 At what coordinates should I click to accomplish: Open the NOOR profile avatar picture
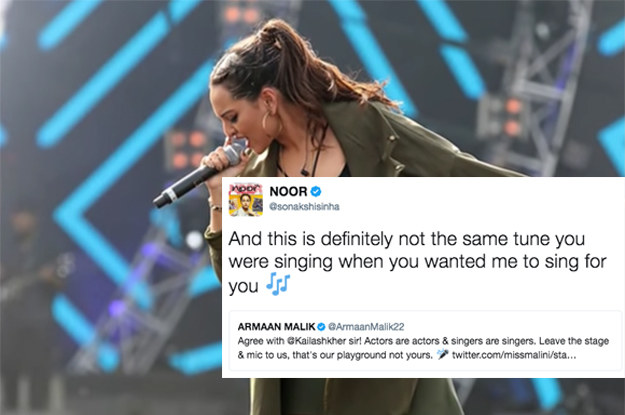246,200
